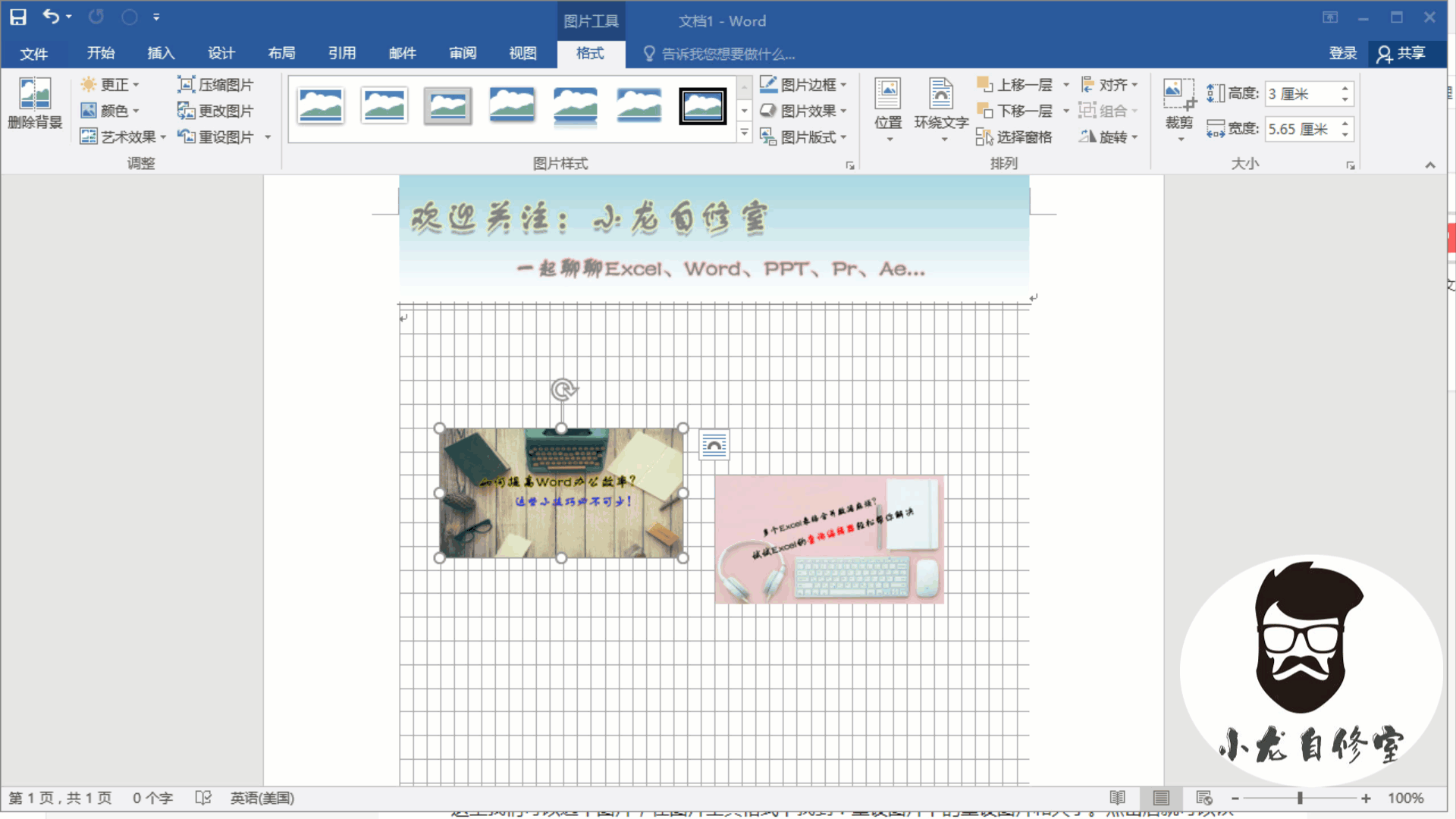Viewport: 1456px width, 819px height.
Task: Open the Insert (插入) ribbon tab
Action: point(161,53)
